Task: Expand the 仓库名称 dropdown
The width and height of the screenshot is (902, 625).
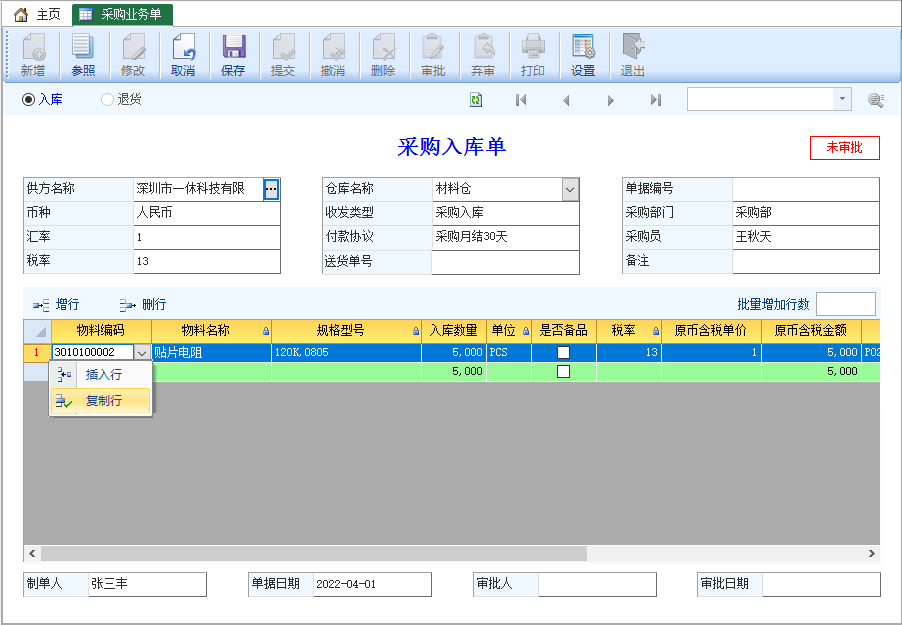Action: (570, 189)
